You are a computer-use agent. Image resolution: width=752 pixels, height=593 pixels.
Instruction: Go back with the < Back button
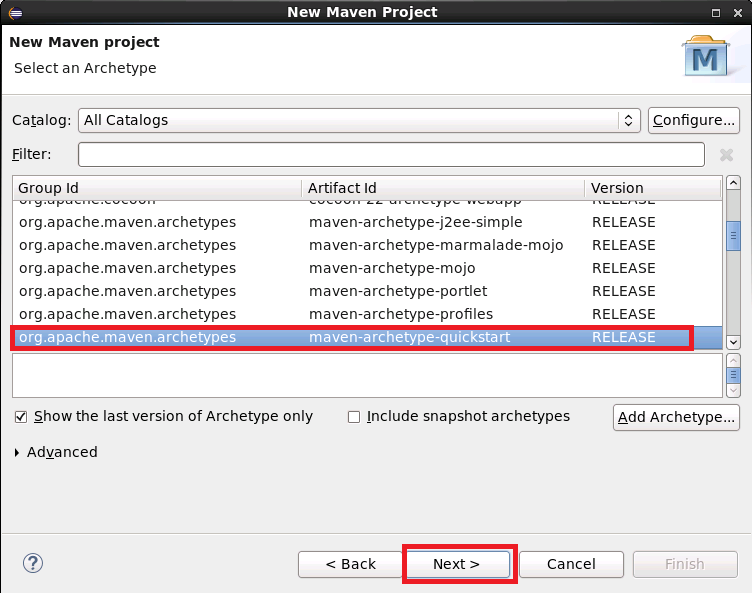(350, 564)
